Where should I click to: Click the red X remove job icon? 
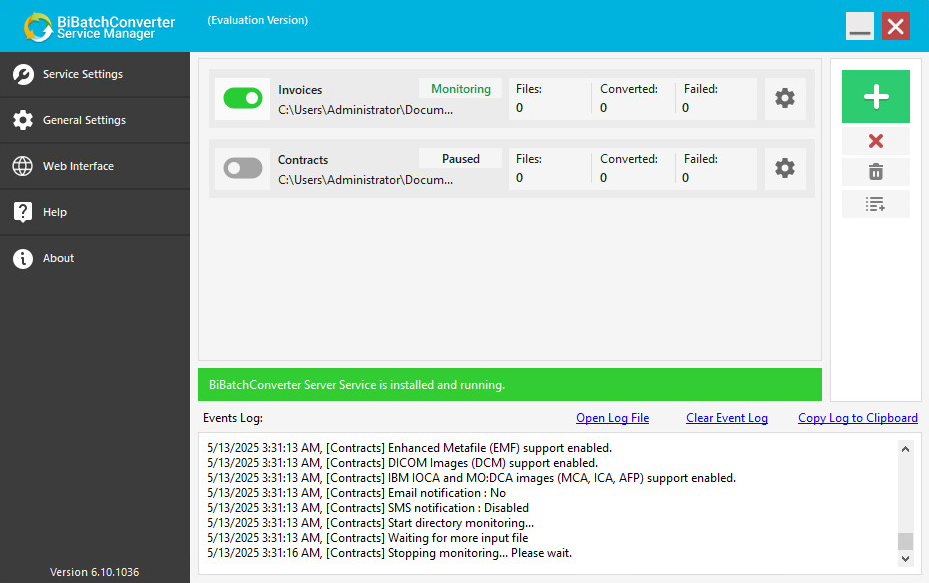point(876,141)
